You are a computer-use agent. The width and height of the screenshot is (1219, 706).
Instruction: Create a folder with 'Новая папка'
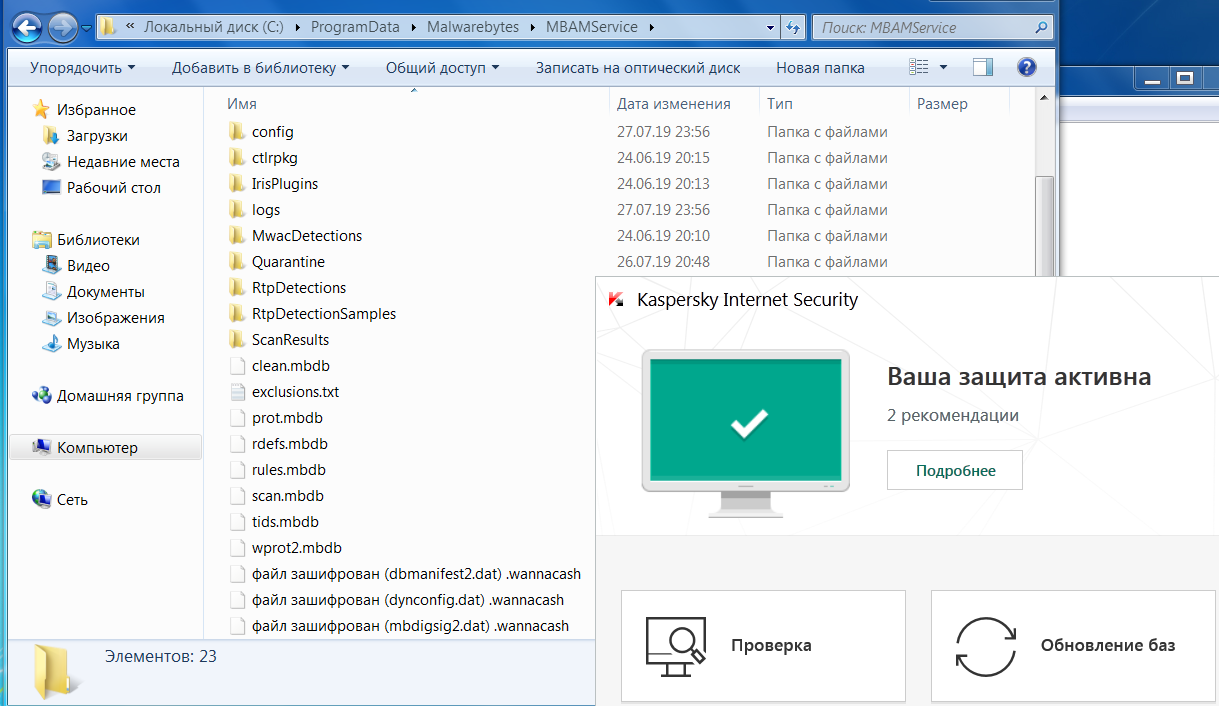(820, 68)
